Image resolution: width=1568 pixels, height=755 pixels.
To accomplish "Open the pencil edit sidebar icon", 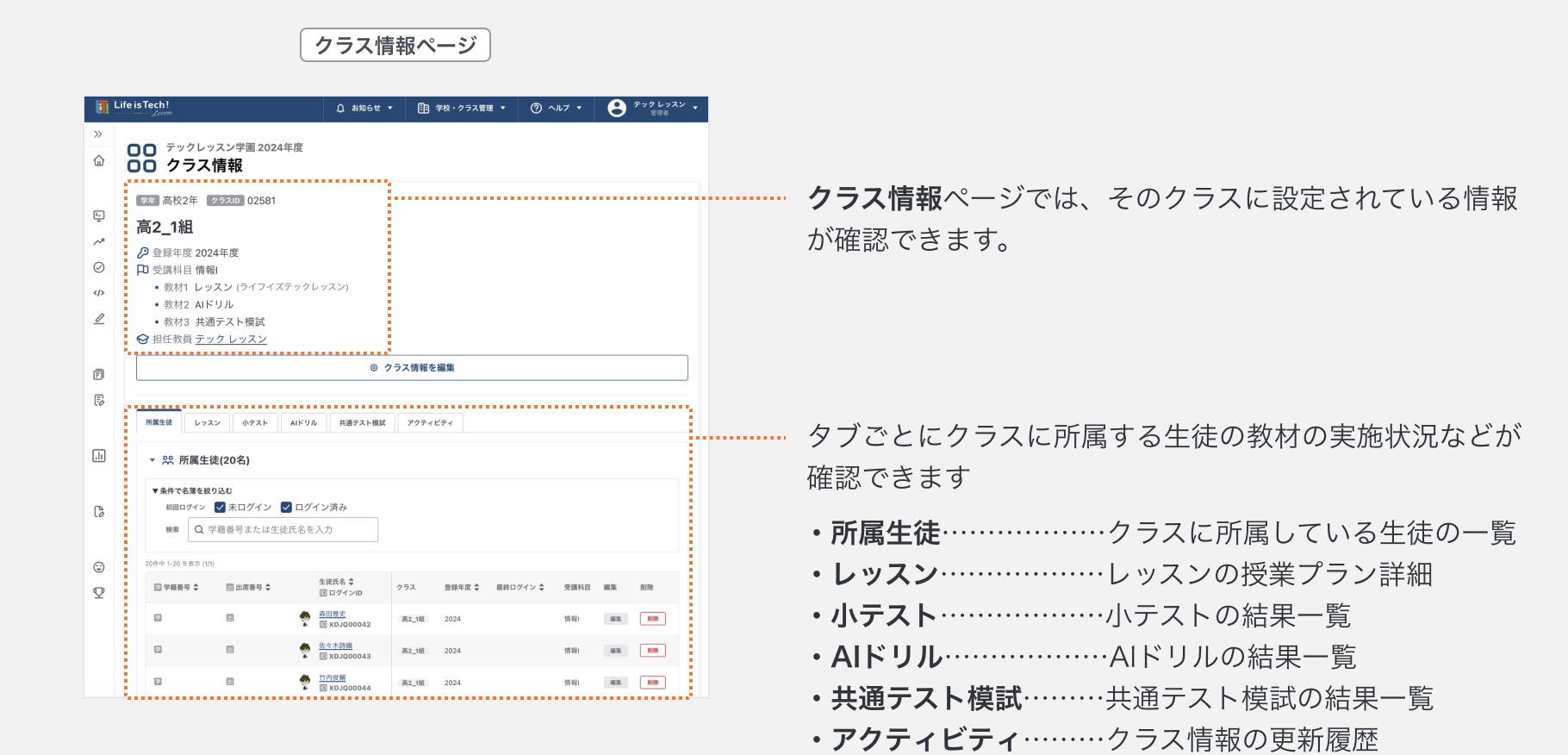I will coord(99,319).
